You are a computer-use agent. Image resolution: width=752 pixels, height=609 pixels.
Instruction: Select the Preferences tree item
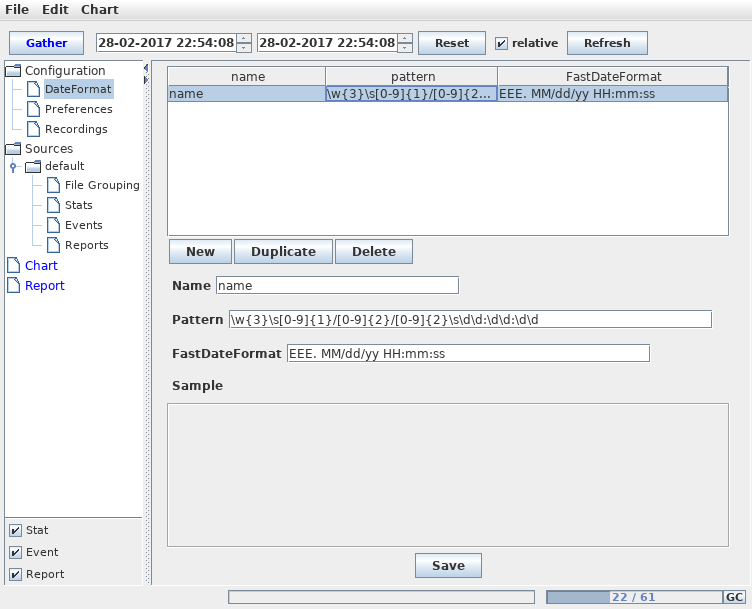pos(79,109)
